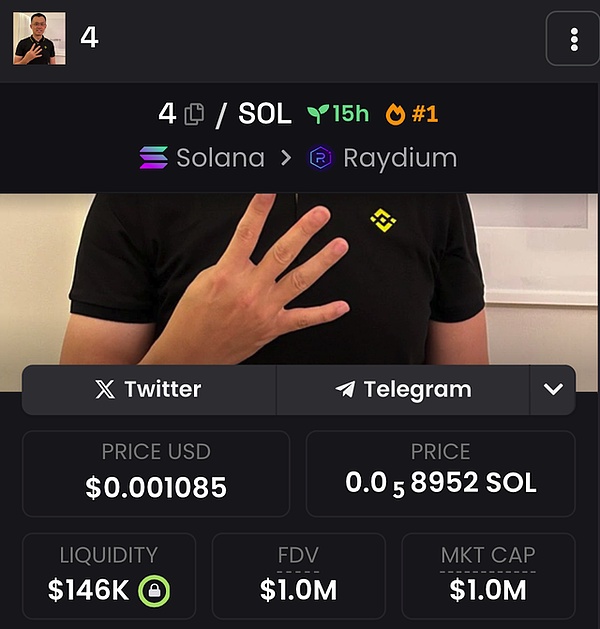Open the token's Telegram link
Image resolution: width=600 pixels, height=629 pixels.
coord(403,390)
